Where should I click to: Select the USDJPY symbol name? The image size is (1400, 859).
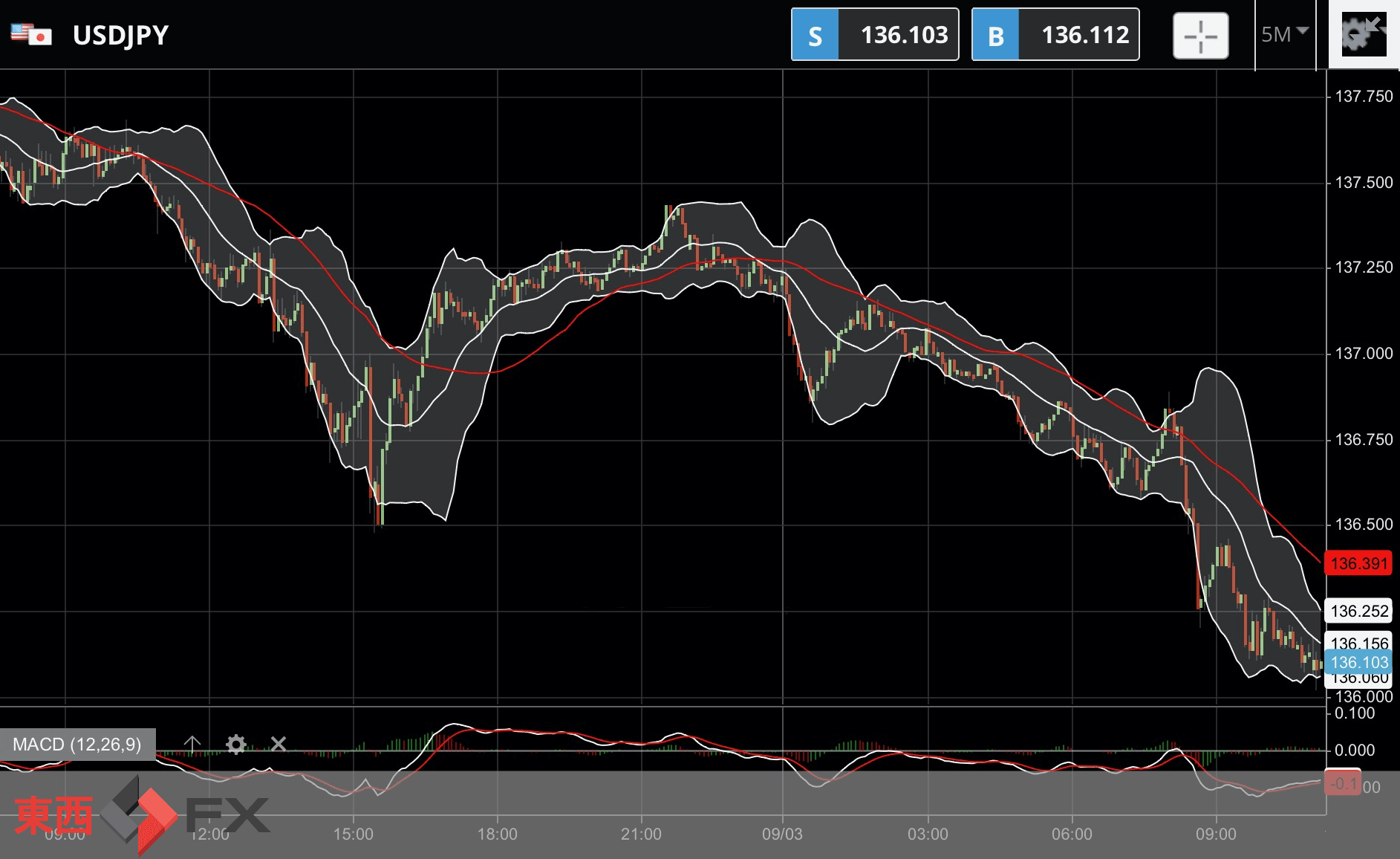point(120,35)
